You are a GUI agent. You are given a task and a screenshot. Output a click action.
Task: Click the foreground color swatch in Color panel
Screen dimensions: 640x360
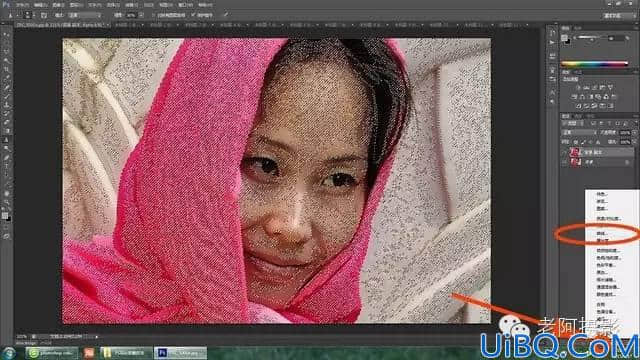(564, 38)
